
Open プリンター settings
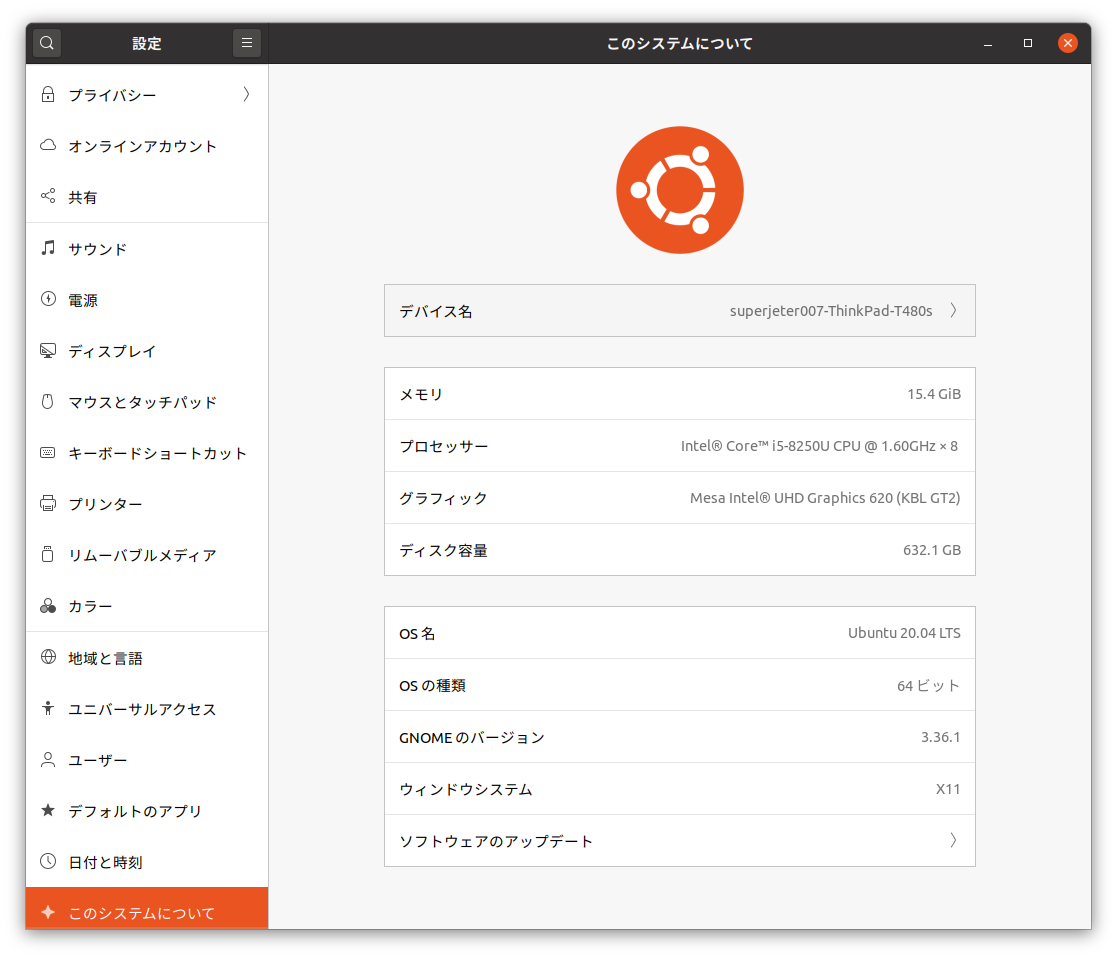pos(147,504)
